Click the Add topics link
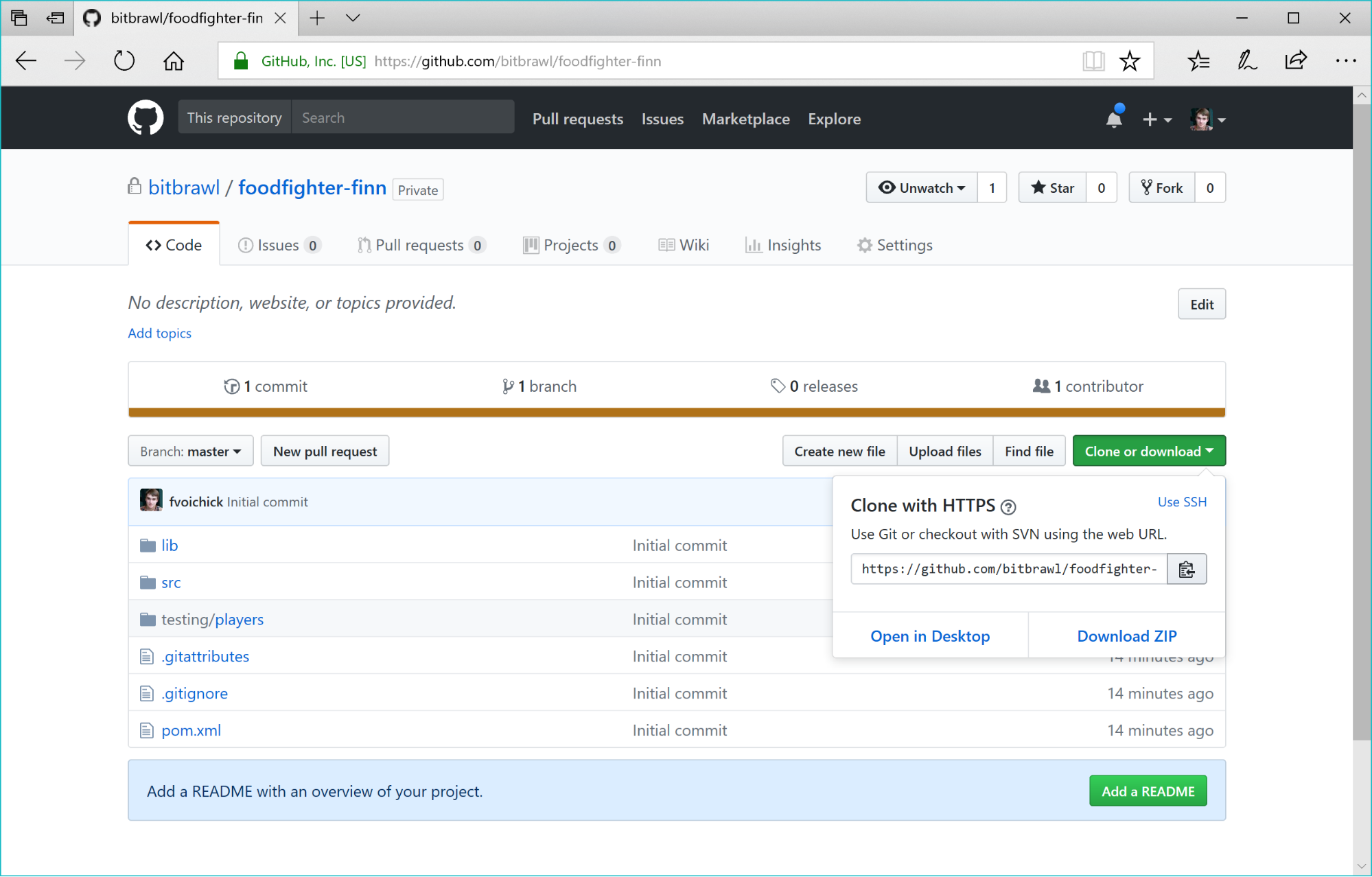1372x877 pixels. pos(159,333)
